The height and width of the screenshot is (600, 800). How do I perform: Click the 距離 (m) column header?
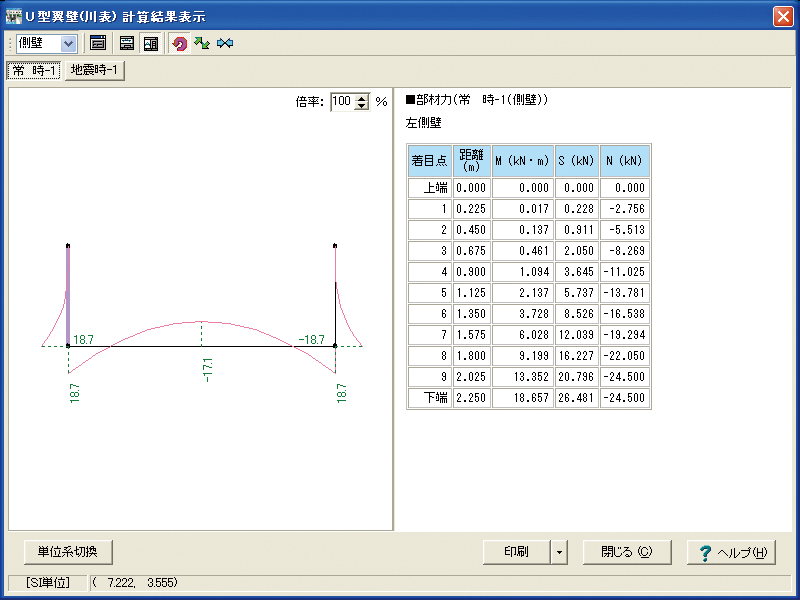[x=472, y=161]
